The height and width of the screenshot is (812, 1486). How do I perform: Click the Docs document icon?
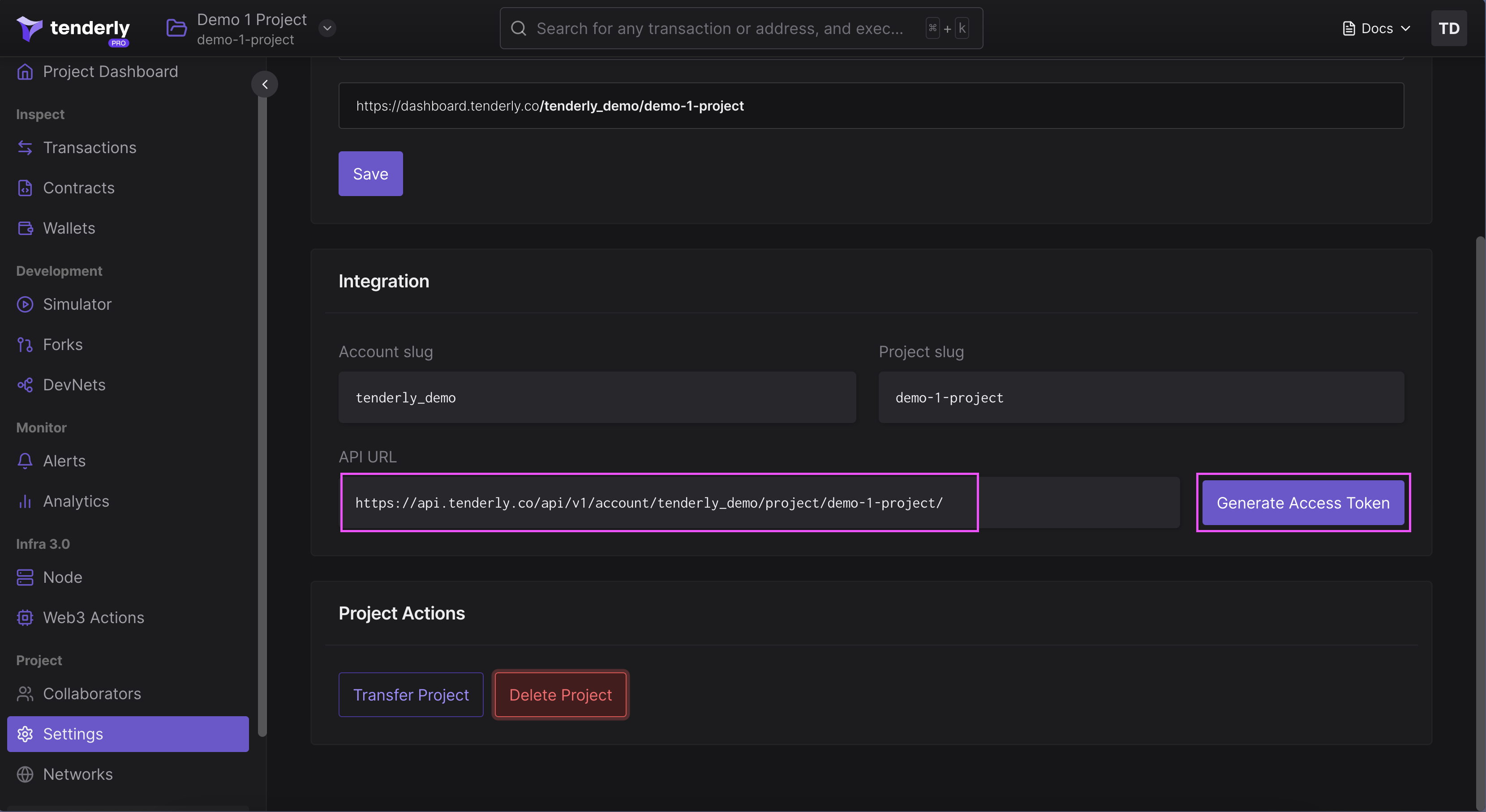pos(1349,28)
